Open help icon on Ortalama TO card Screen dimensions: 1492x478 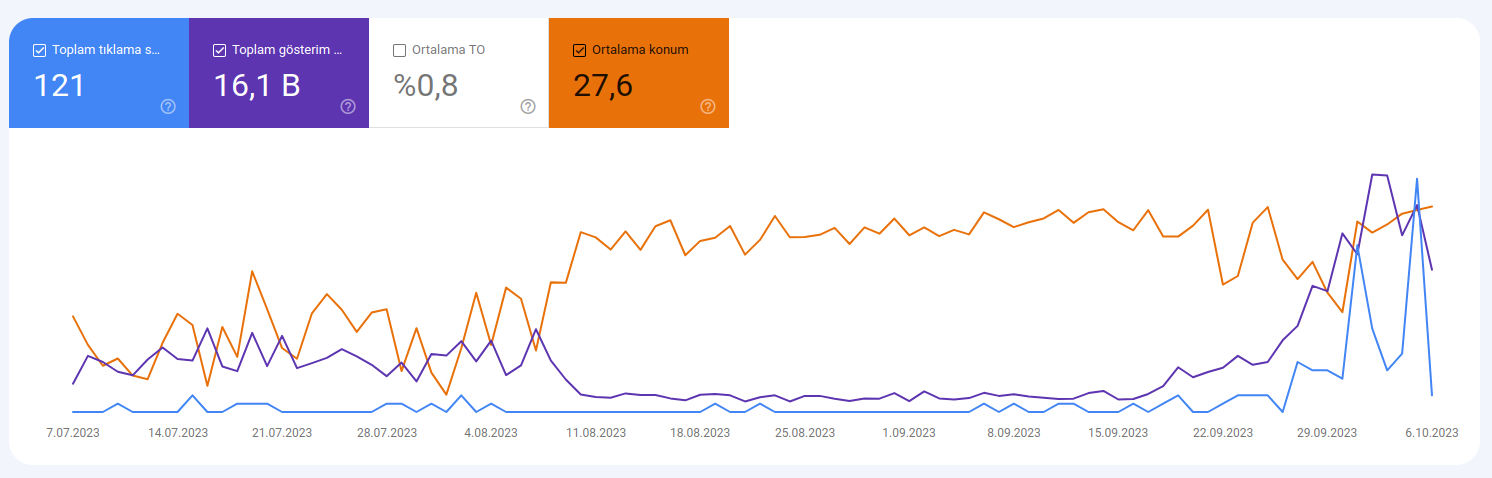pos(528,107)
